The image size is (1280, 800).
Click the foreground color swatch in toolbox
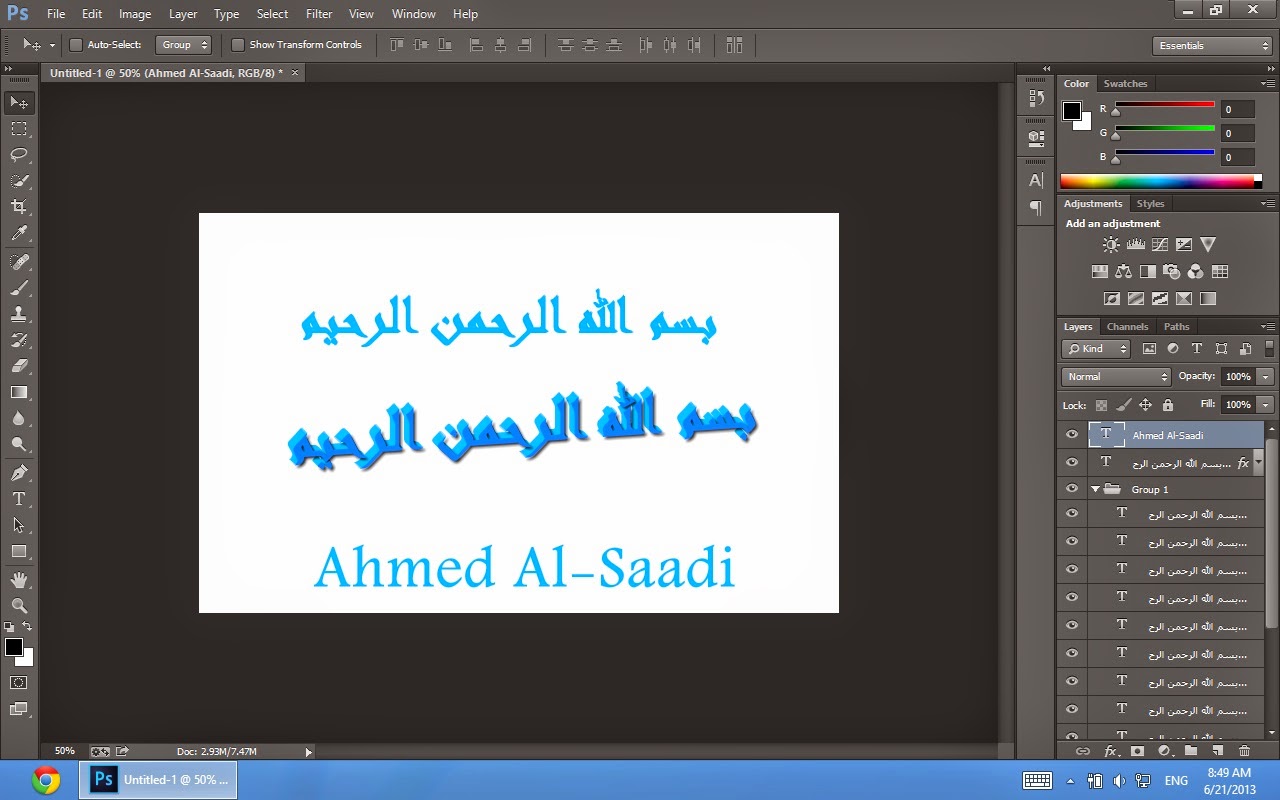14,647
